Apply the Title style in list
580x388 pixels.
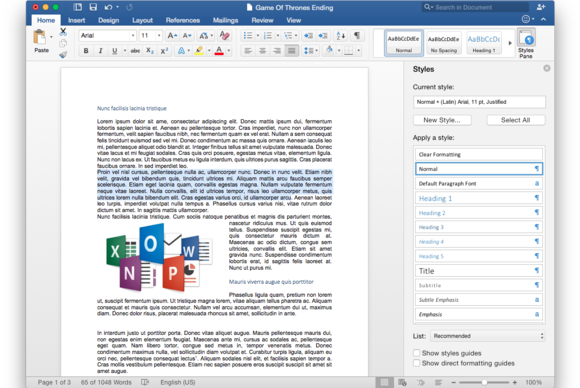coord(479,271)
